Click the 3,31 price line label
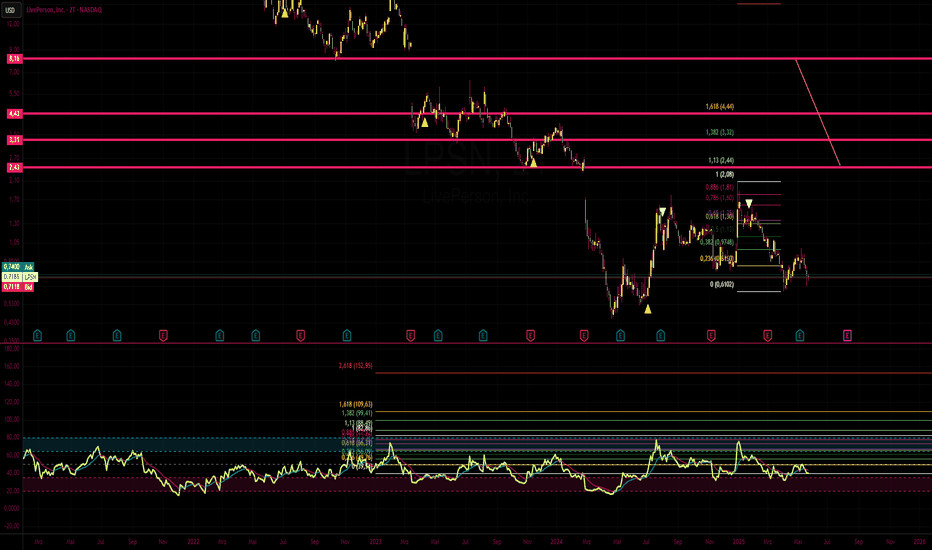 point(14,140)
